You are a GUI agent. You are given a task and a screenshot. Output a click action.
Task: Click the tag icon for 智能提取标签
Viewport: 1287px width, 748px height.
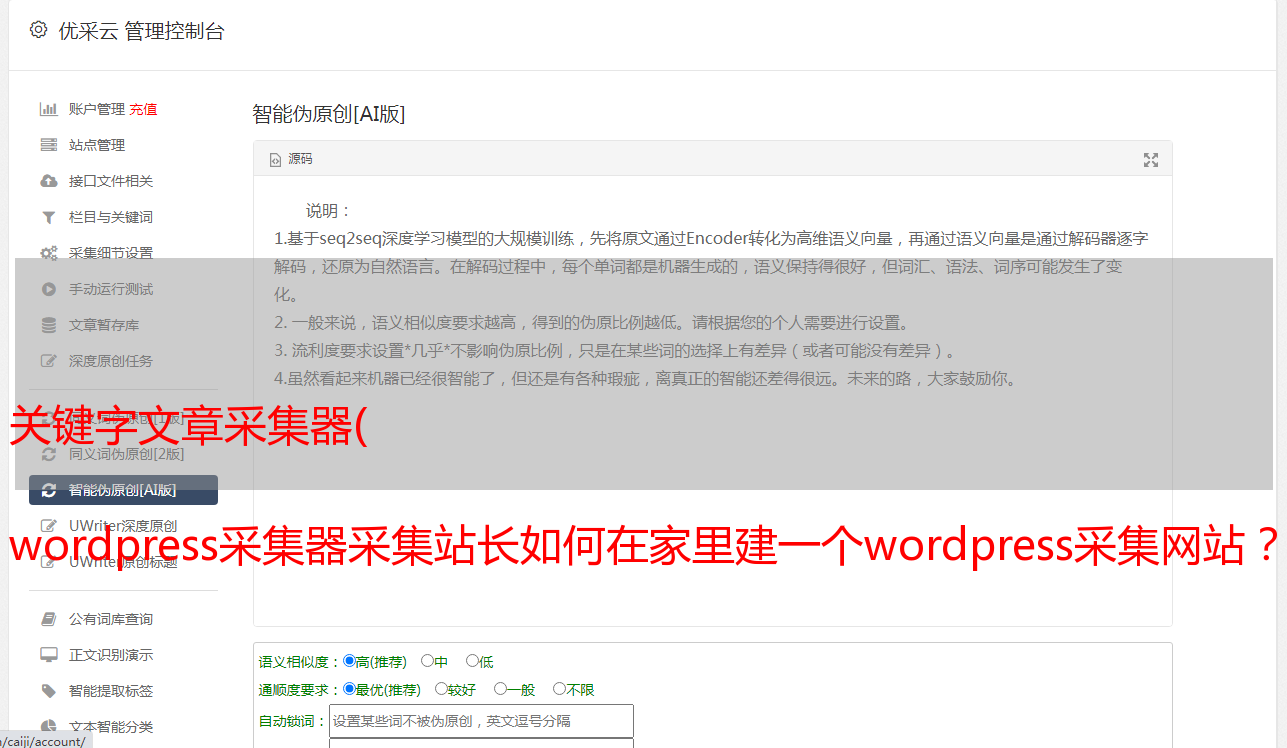(x=48, y=691)
